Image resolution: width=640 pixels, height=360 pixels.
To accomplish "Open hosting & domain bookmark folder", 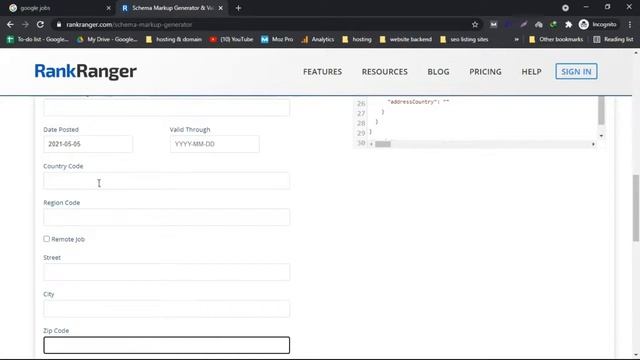I will point(174,39).
